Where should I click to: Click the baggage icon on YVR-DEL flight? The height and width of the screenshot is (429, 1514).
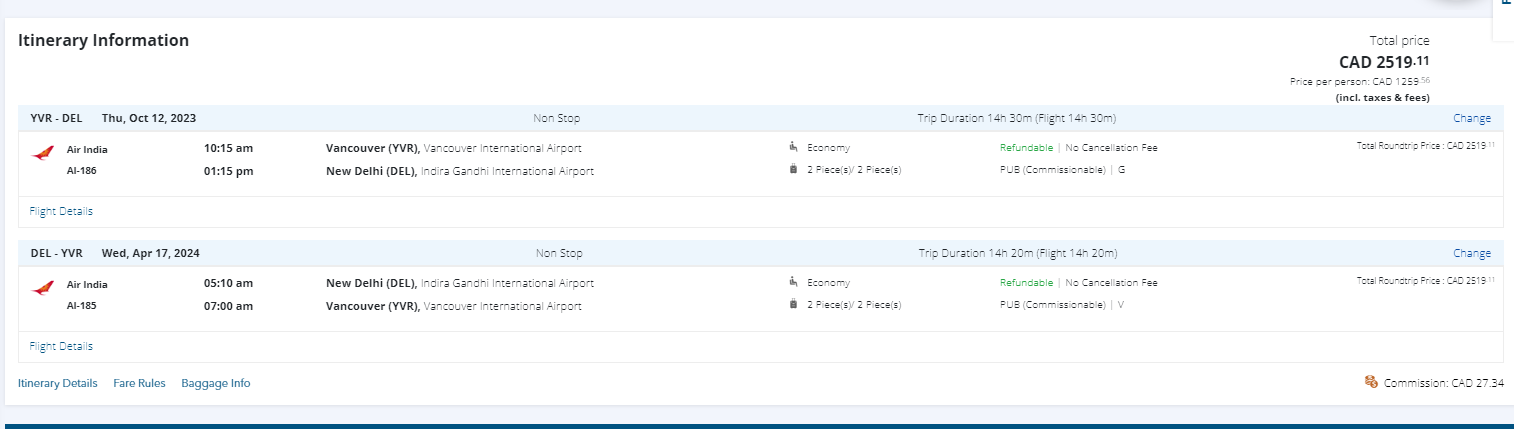[x=793, y=169]
